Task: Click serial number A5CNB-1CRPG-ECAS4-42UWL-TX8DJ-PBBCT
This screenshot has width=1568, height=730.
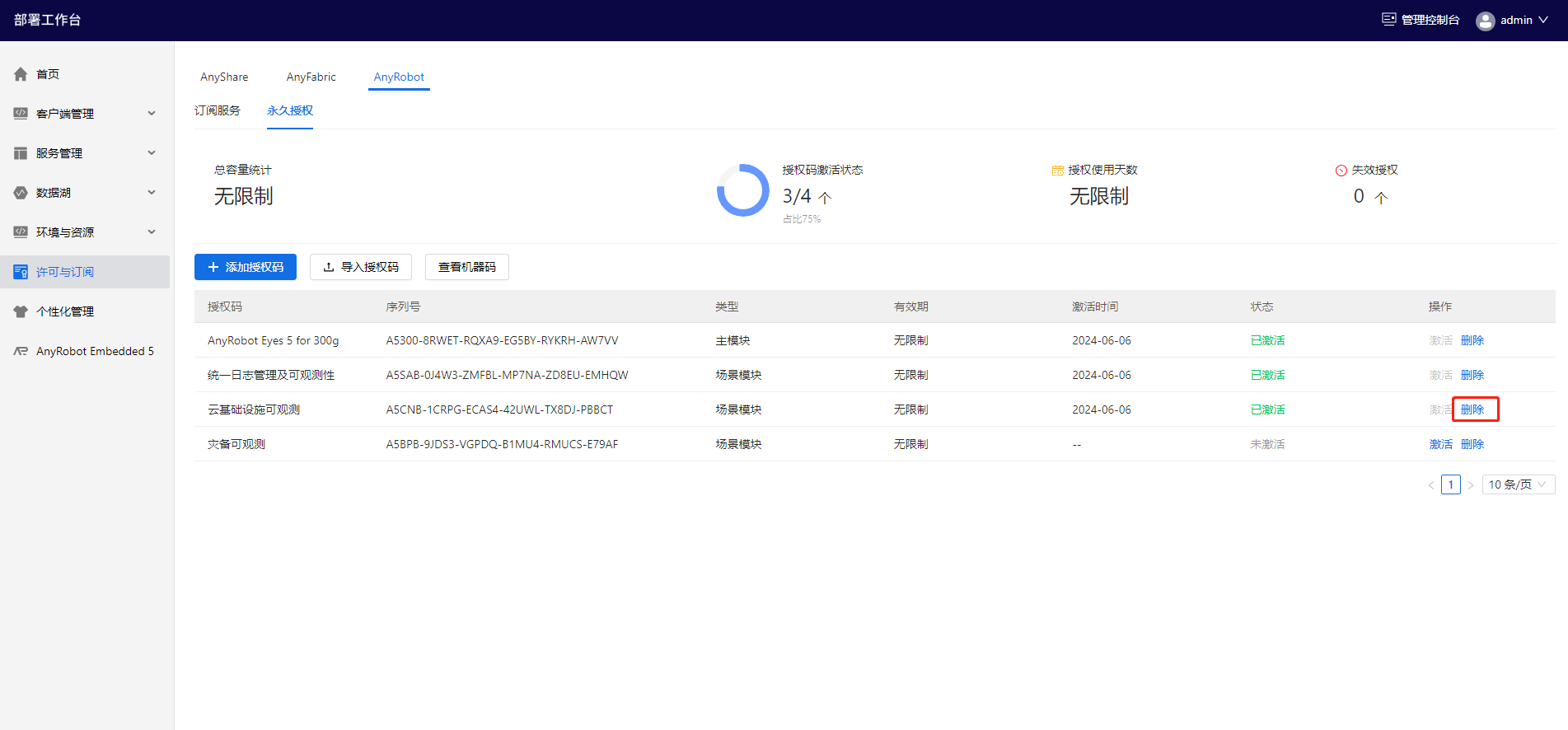Action: click(x=499, y=409)
